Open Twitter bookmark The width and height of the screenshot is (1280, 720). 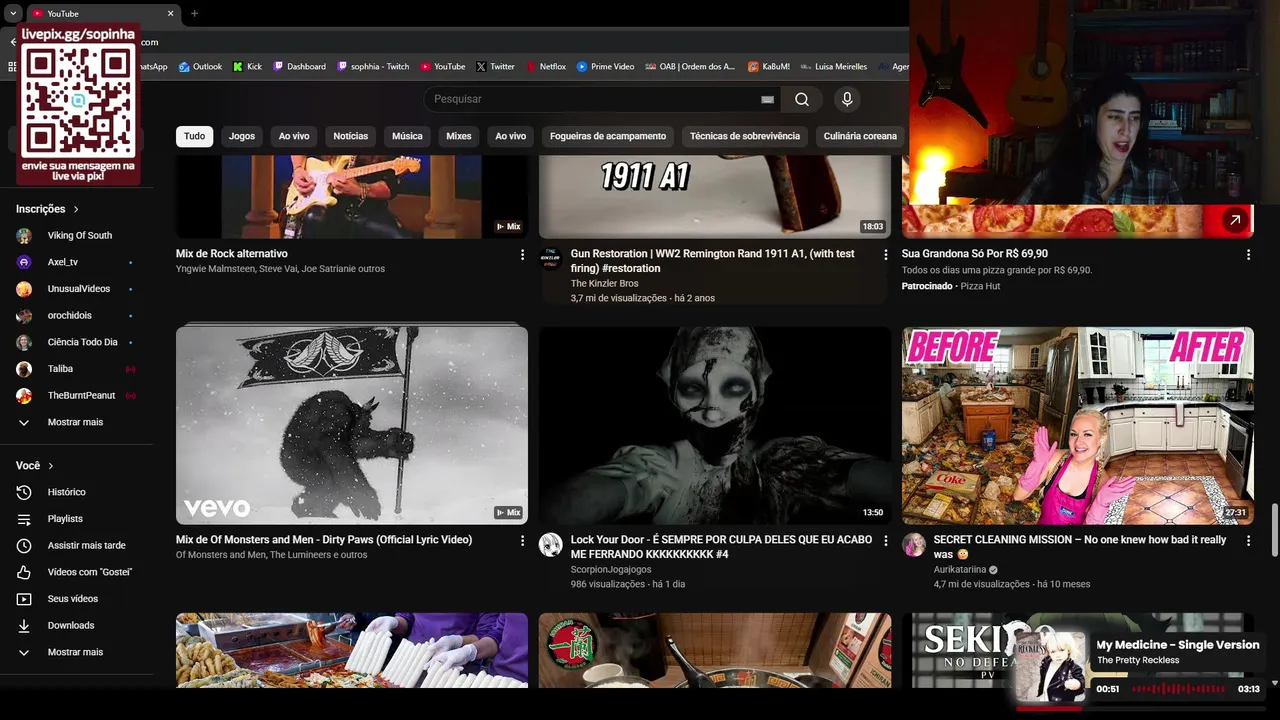pos(495,67)
